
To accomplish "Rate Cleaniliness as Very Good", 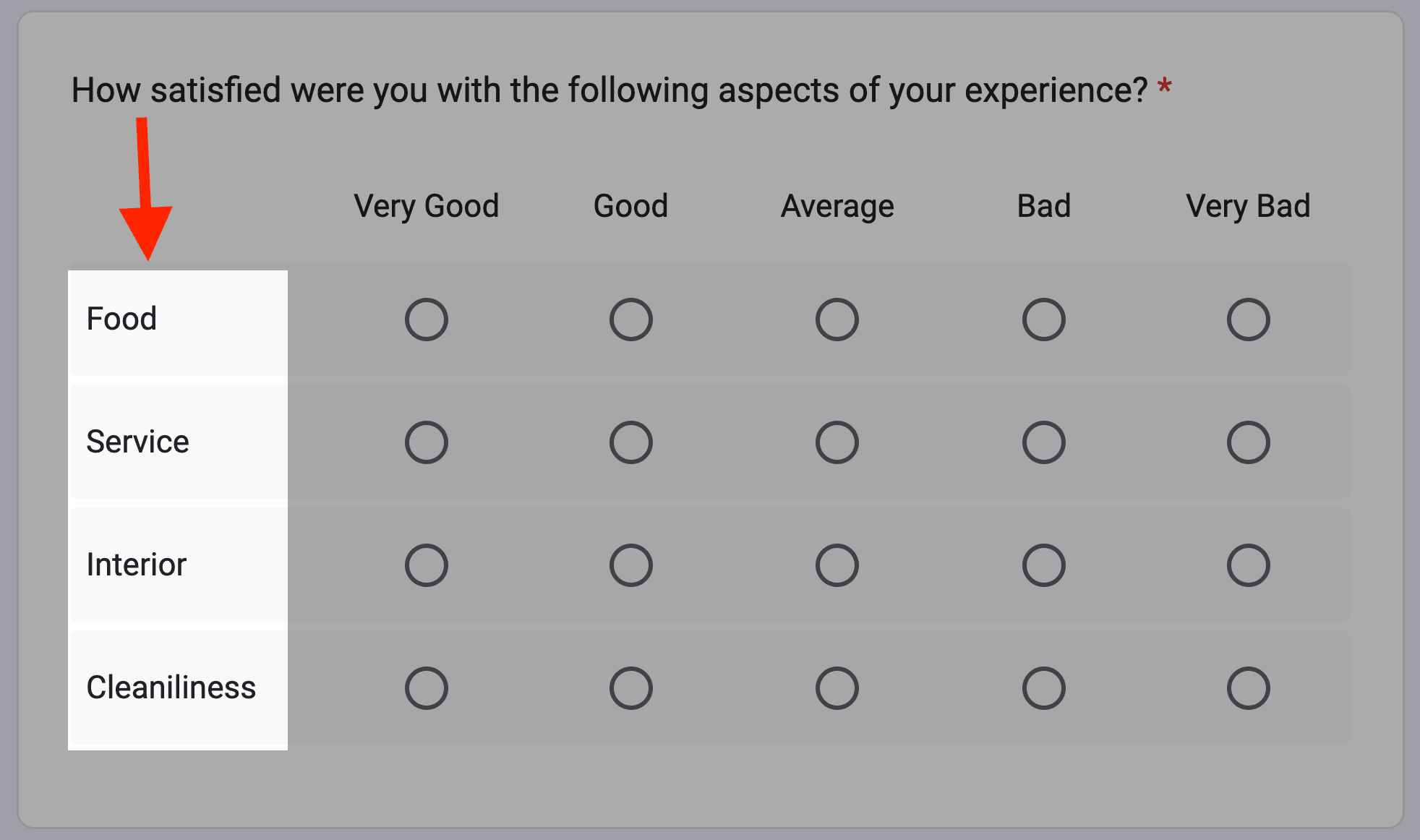I will point(426,687).
